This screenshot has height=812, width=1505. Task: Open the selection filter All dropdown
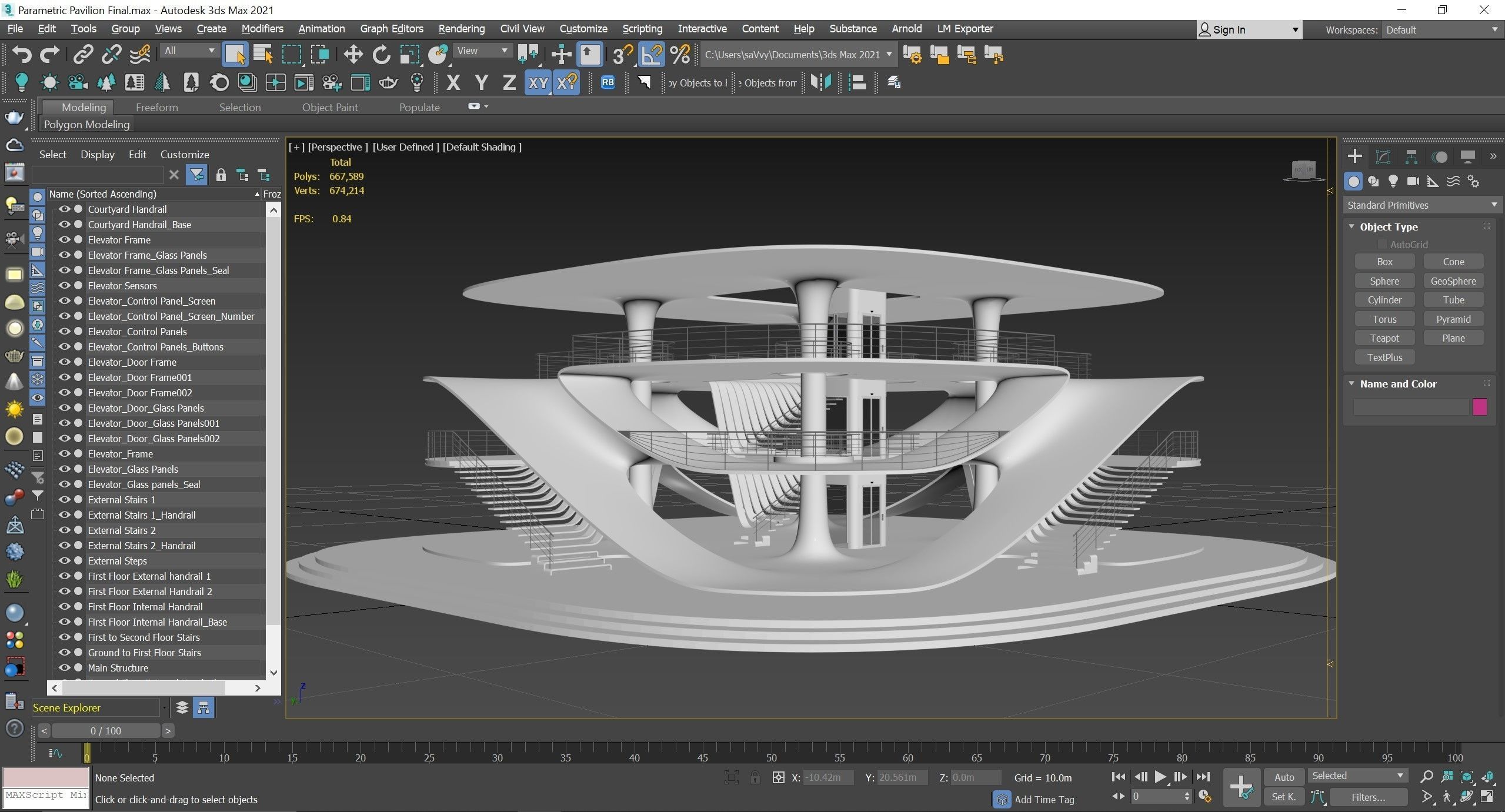[189, 51]
